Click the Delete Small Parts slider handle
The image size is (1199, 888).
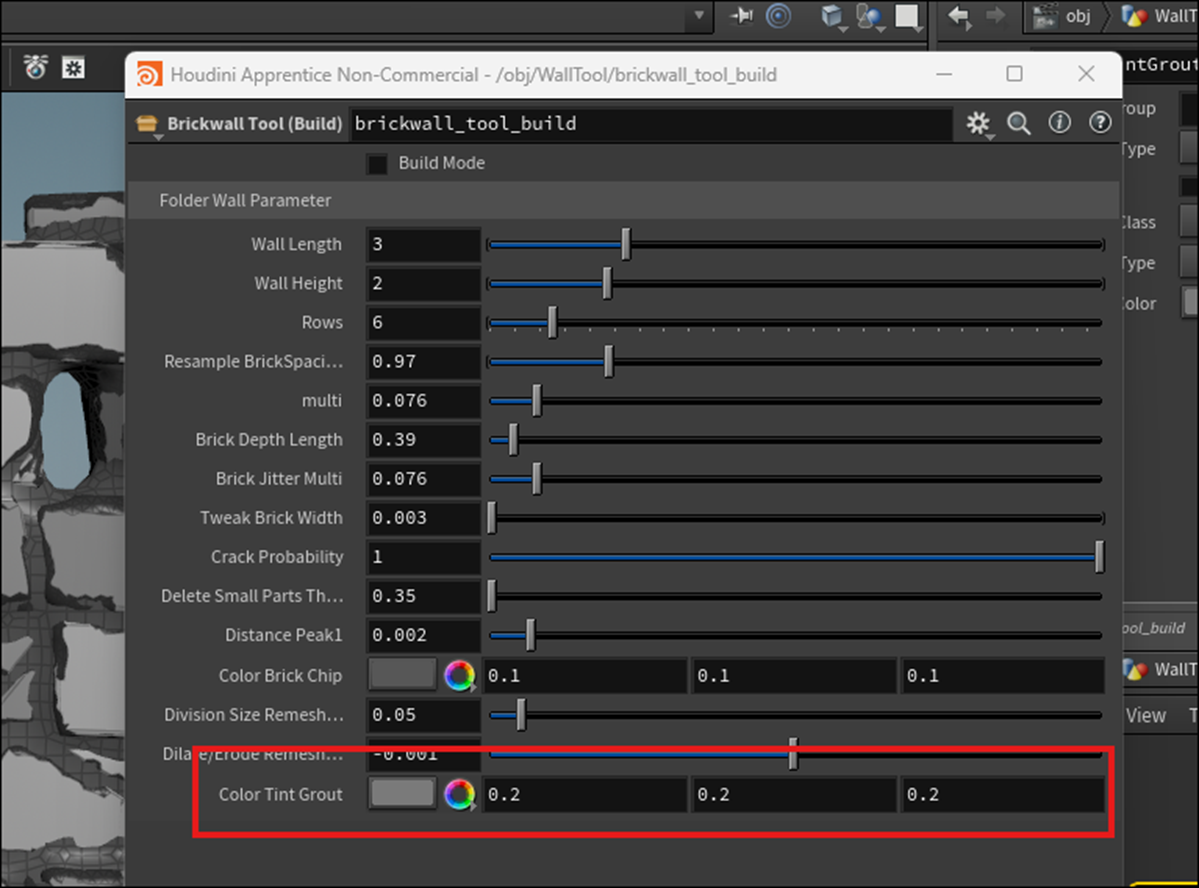(x=492, y=596)
